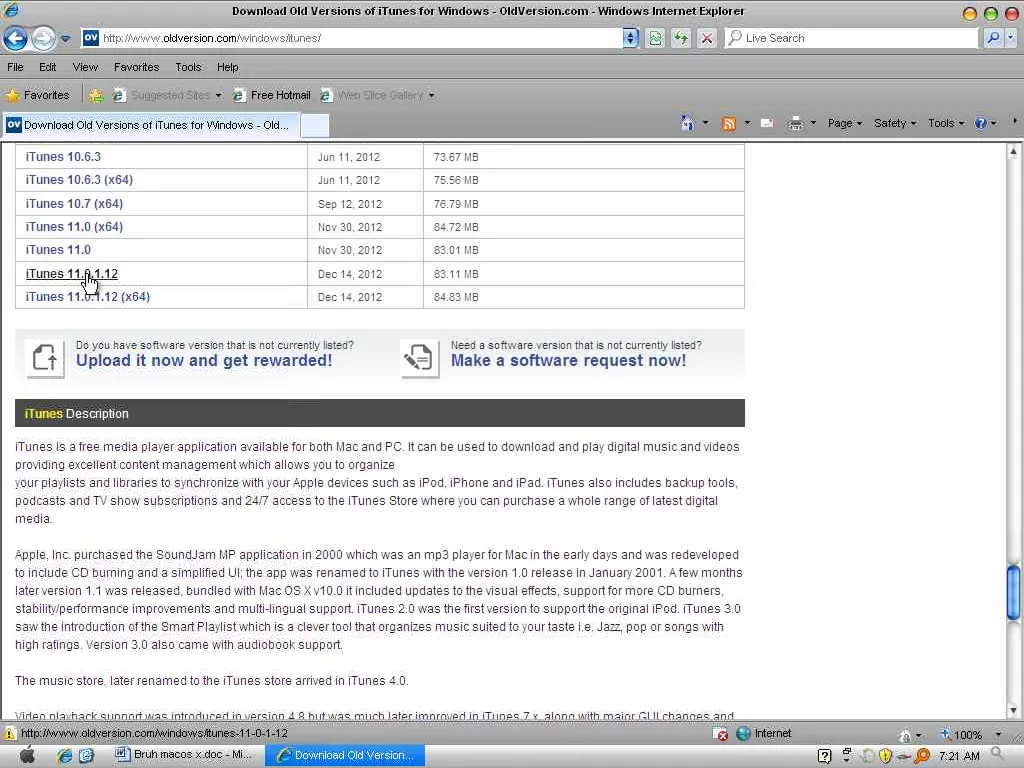This screenshot has width=1024, height=768.
Task: Click the address bar URL field
Action: (353, 38)
